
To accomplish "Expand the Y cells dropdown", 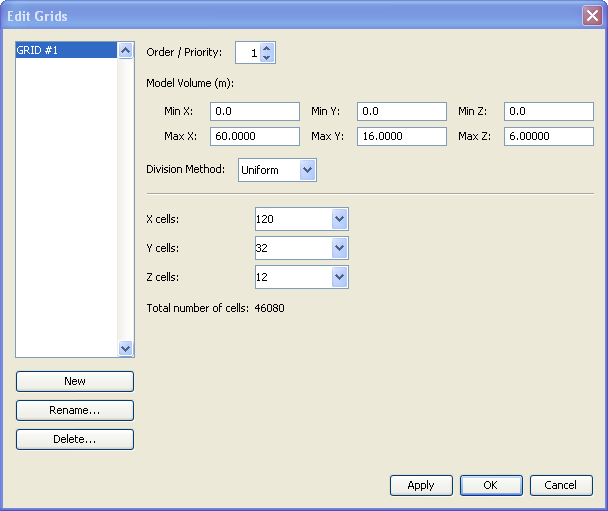I will point(339,248).
